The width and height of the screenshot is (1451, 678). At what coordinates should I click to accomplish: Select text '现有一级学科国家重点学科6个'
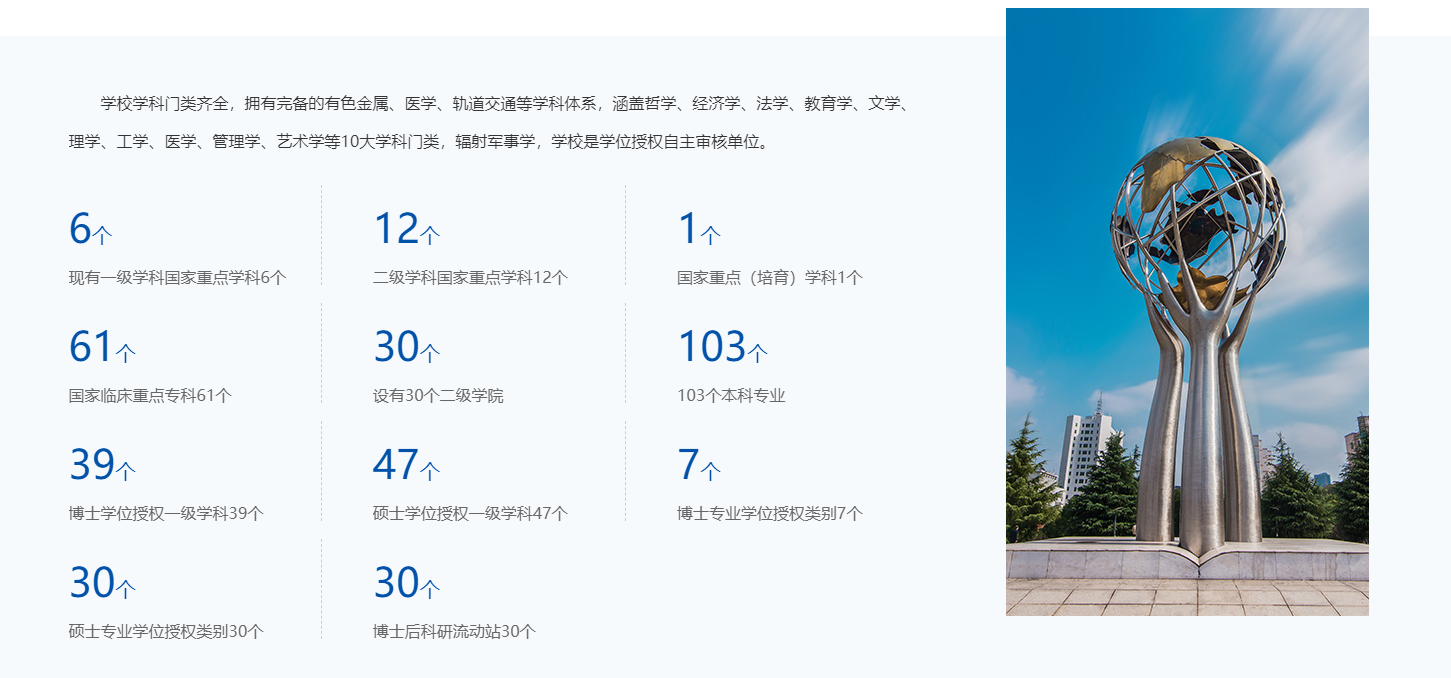177,278
